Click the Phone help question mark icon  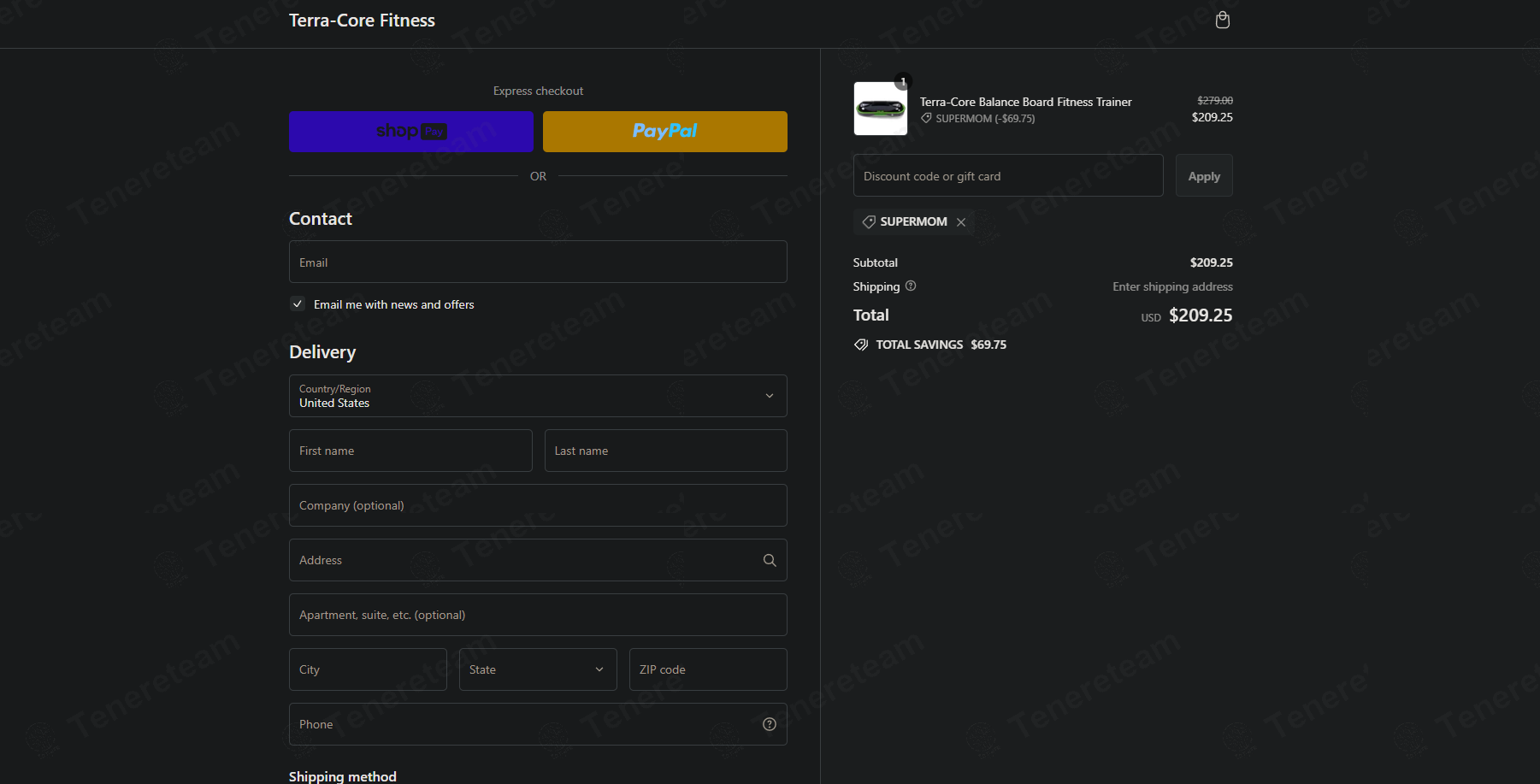[770, 724]
